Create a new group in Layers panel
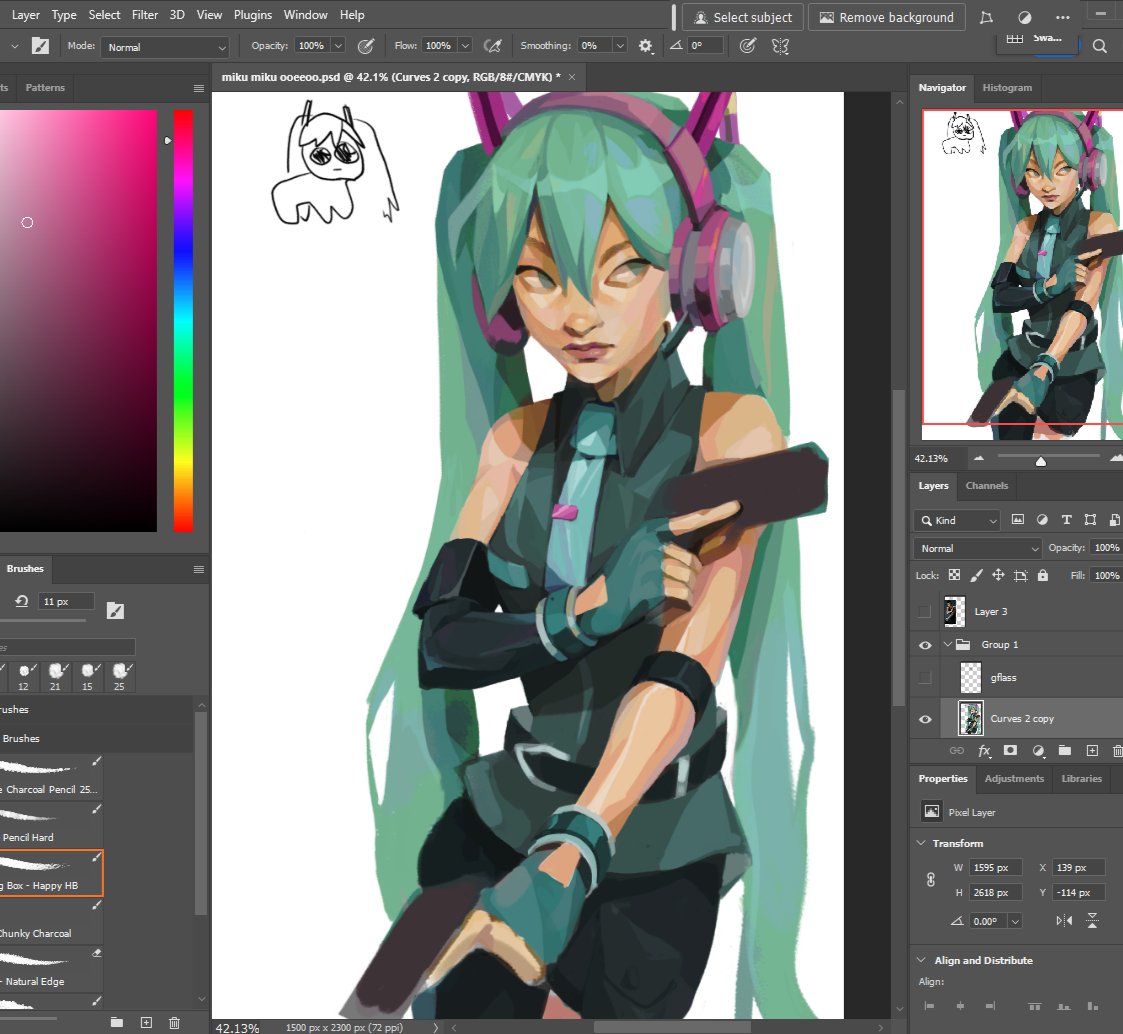 [x=1065, y=750]
